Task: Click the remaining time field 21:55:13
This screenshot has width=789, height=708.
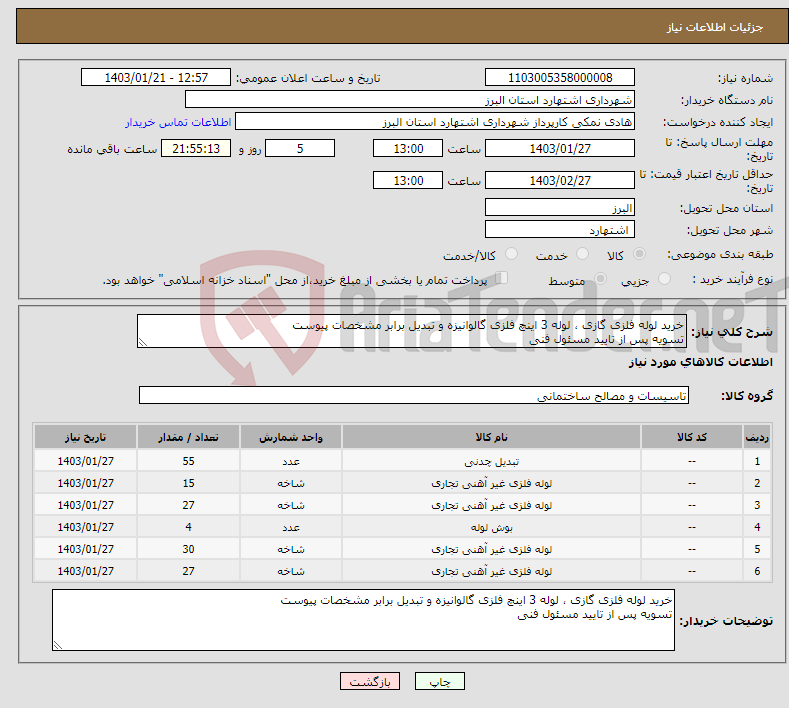Action: [x=196, y=148]
